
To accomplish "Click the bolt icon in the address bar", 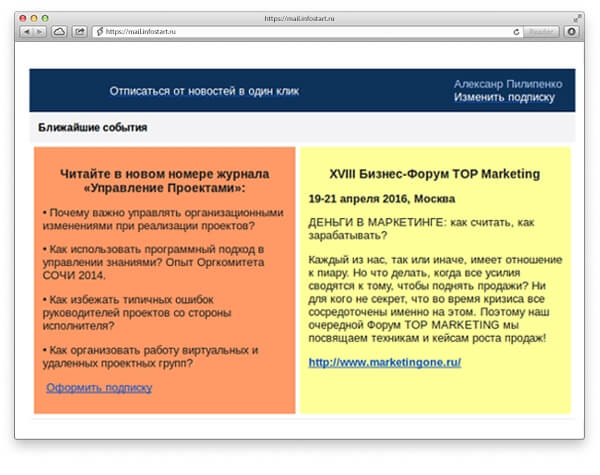I will coord(100,32).
